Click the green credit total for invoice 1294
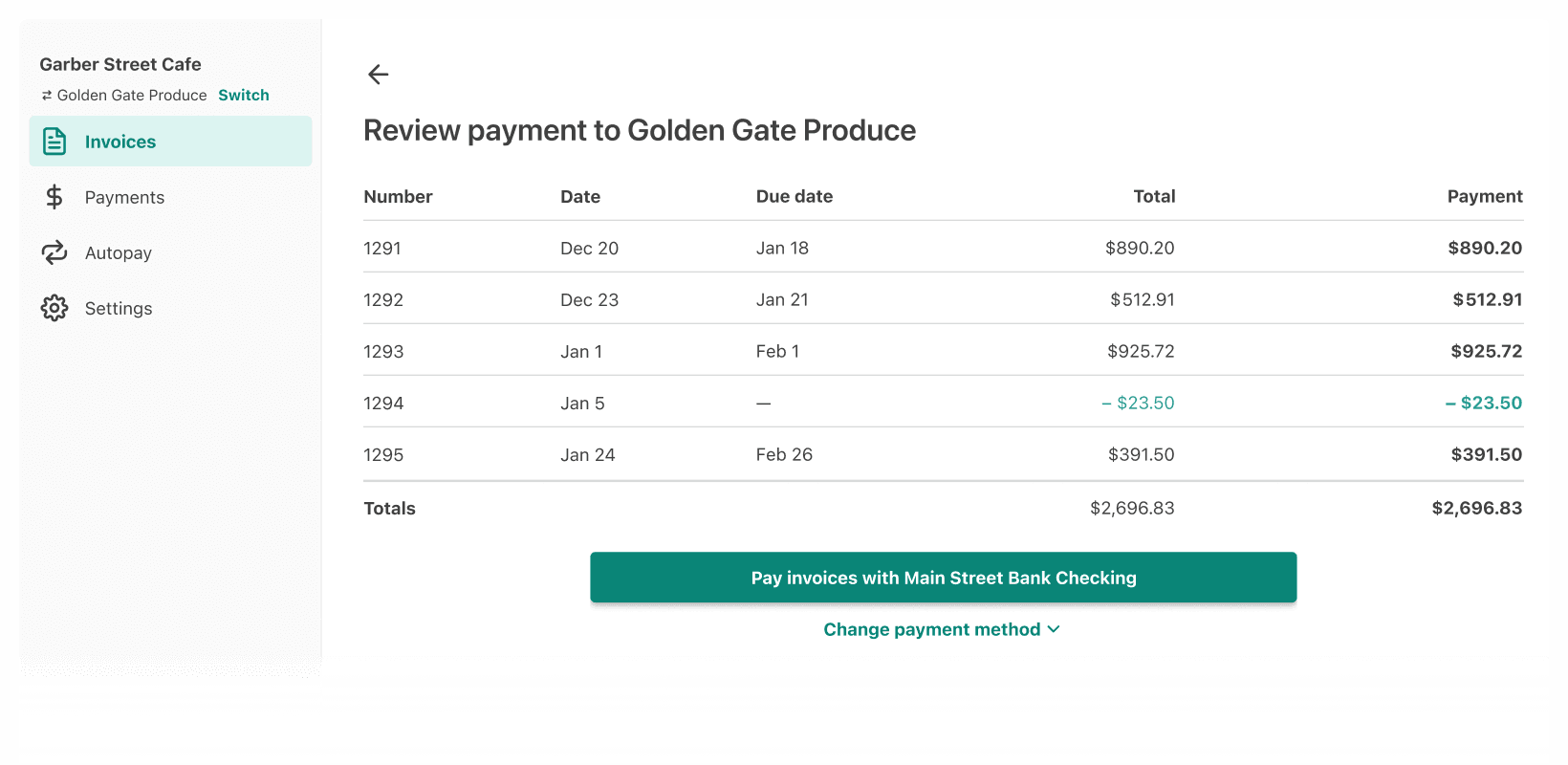The height and width of the screenshot is (765, 1568). tap(1138, 403)
